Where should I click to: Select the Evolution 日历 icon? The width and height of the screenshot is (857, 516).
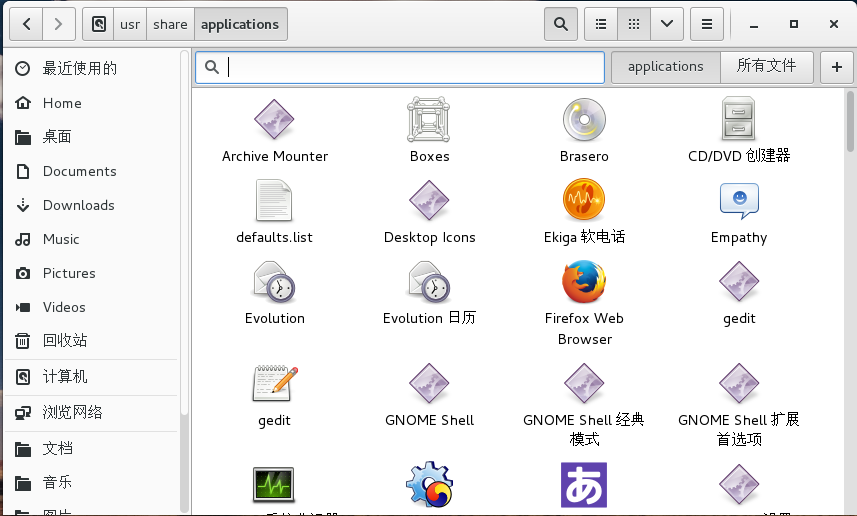point(429,282)
